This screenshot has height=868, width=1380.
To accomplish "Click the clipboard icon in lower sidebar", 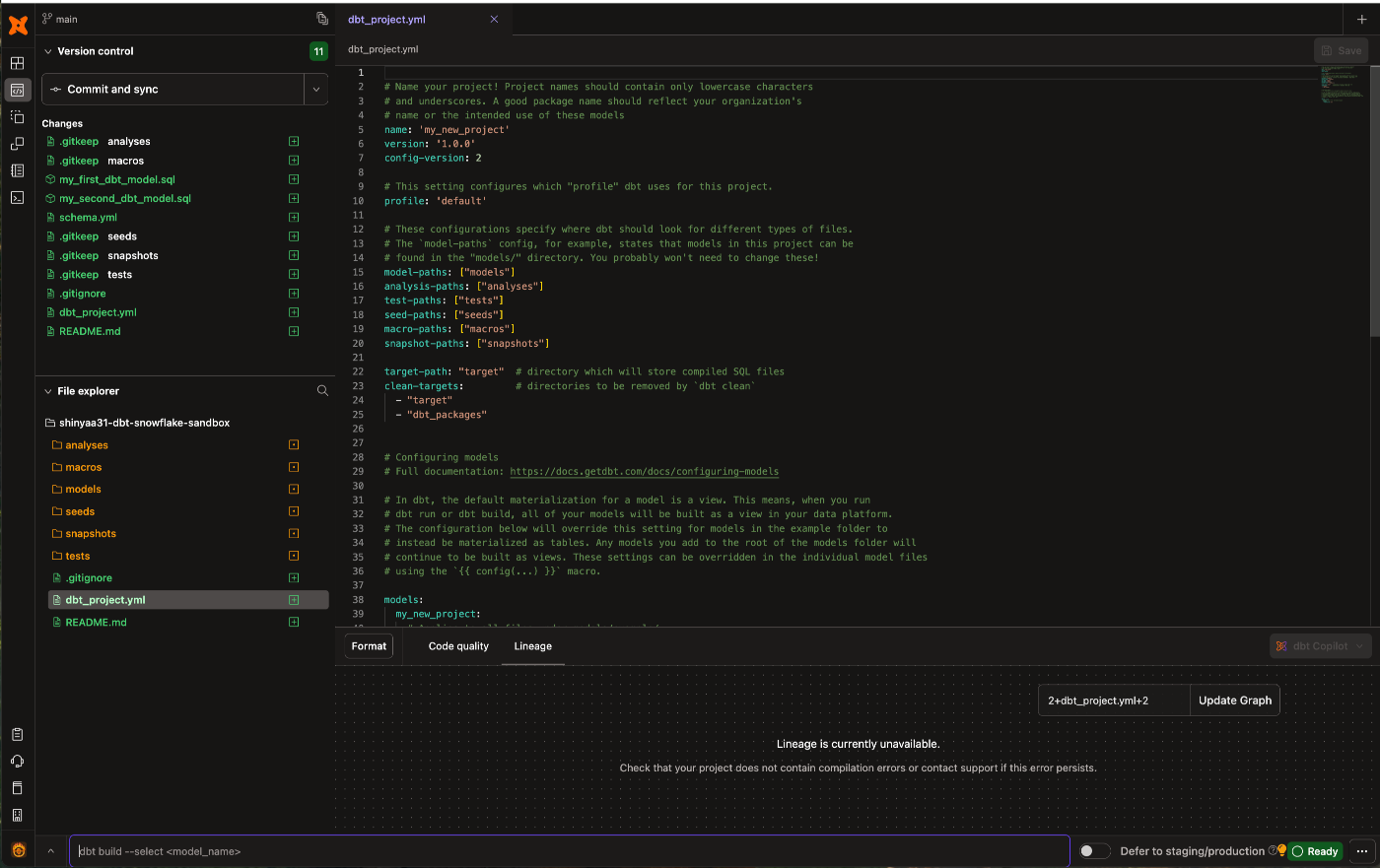I will click(x=17, y=734).
